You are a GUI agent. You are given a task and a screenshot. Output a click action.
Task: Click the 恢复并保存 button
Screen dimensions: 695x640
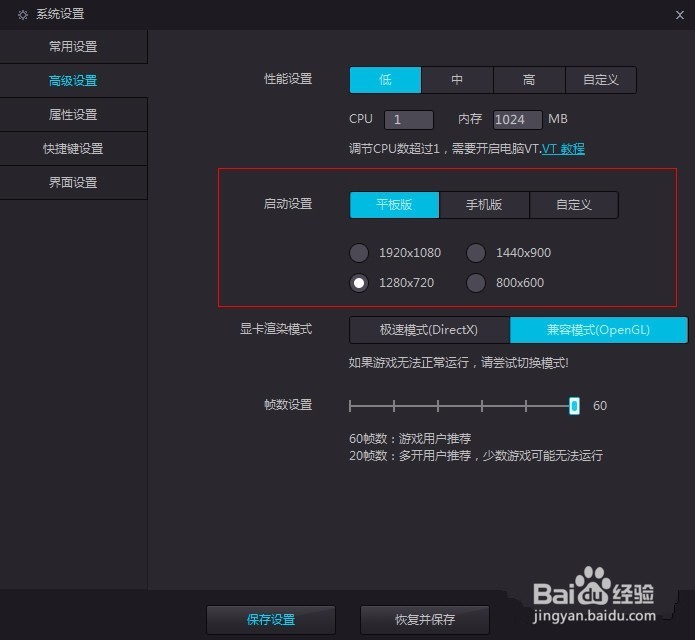click(x=425, y=620)
